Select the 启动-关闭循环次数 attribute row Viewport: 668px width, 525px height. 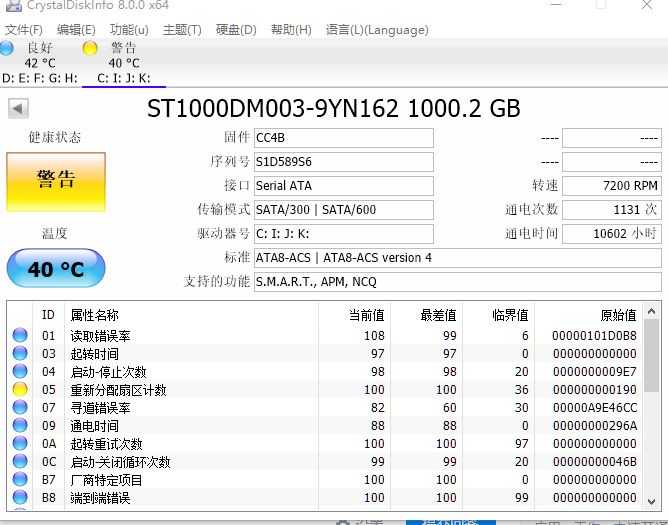325,462
